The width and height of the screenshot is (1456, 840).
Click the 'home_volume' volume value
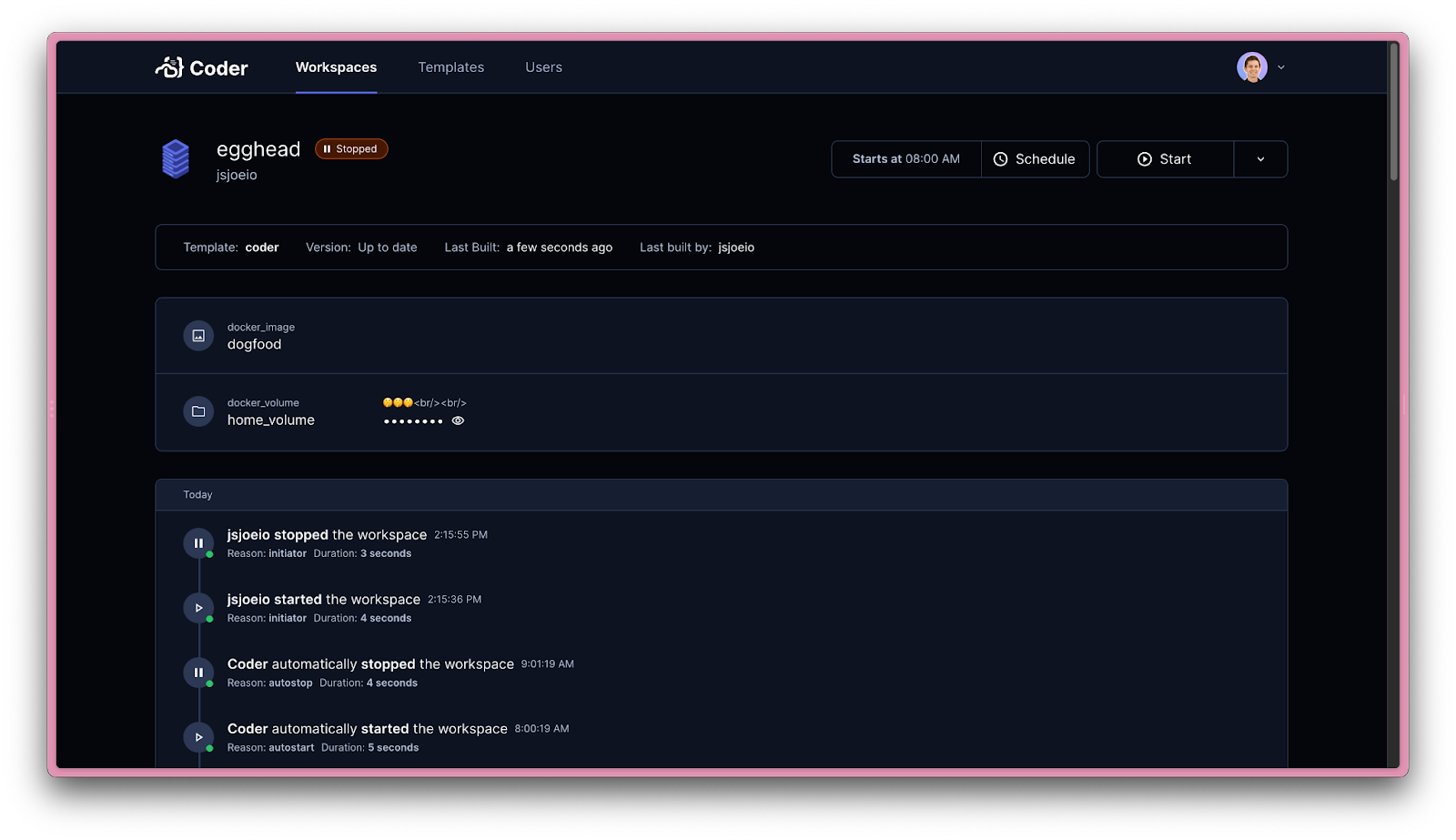(x=271, y=420)
